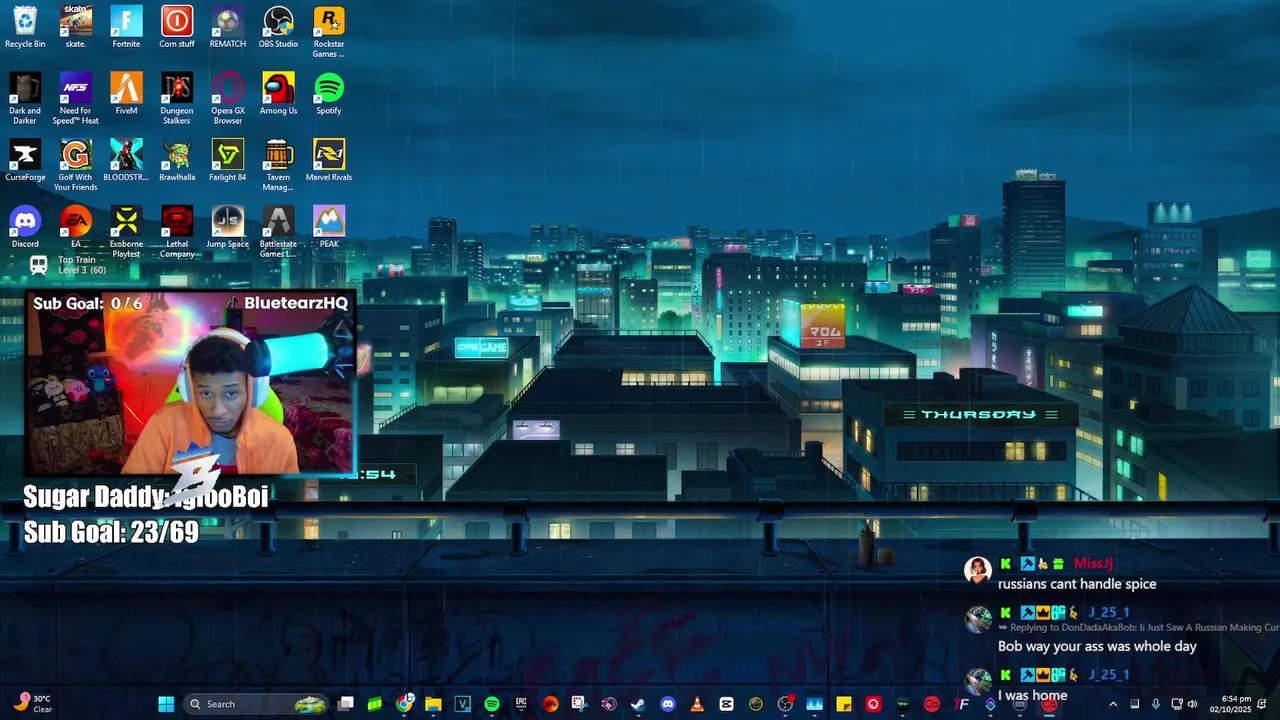Screen dimensions: 1280x720
Task: Launch the Dungeon Stalkers desktop shortcut
Action: [177, 98]
